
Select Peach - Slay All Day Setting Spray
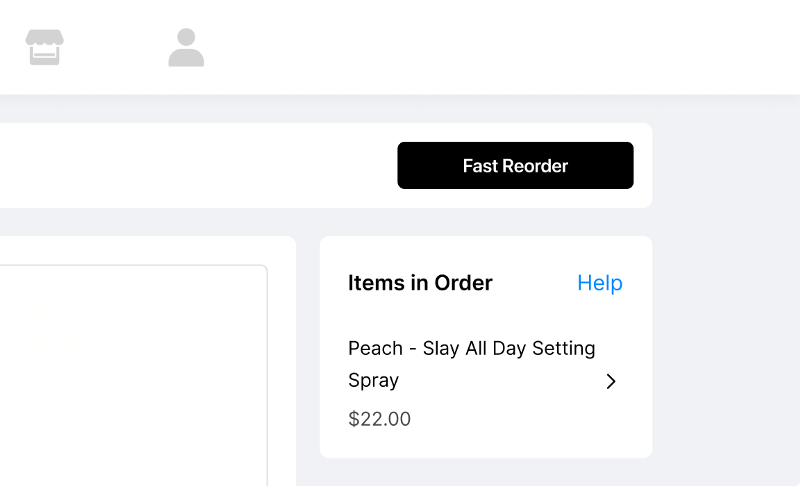[471, 364]
